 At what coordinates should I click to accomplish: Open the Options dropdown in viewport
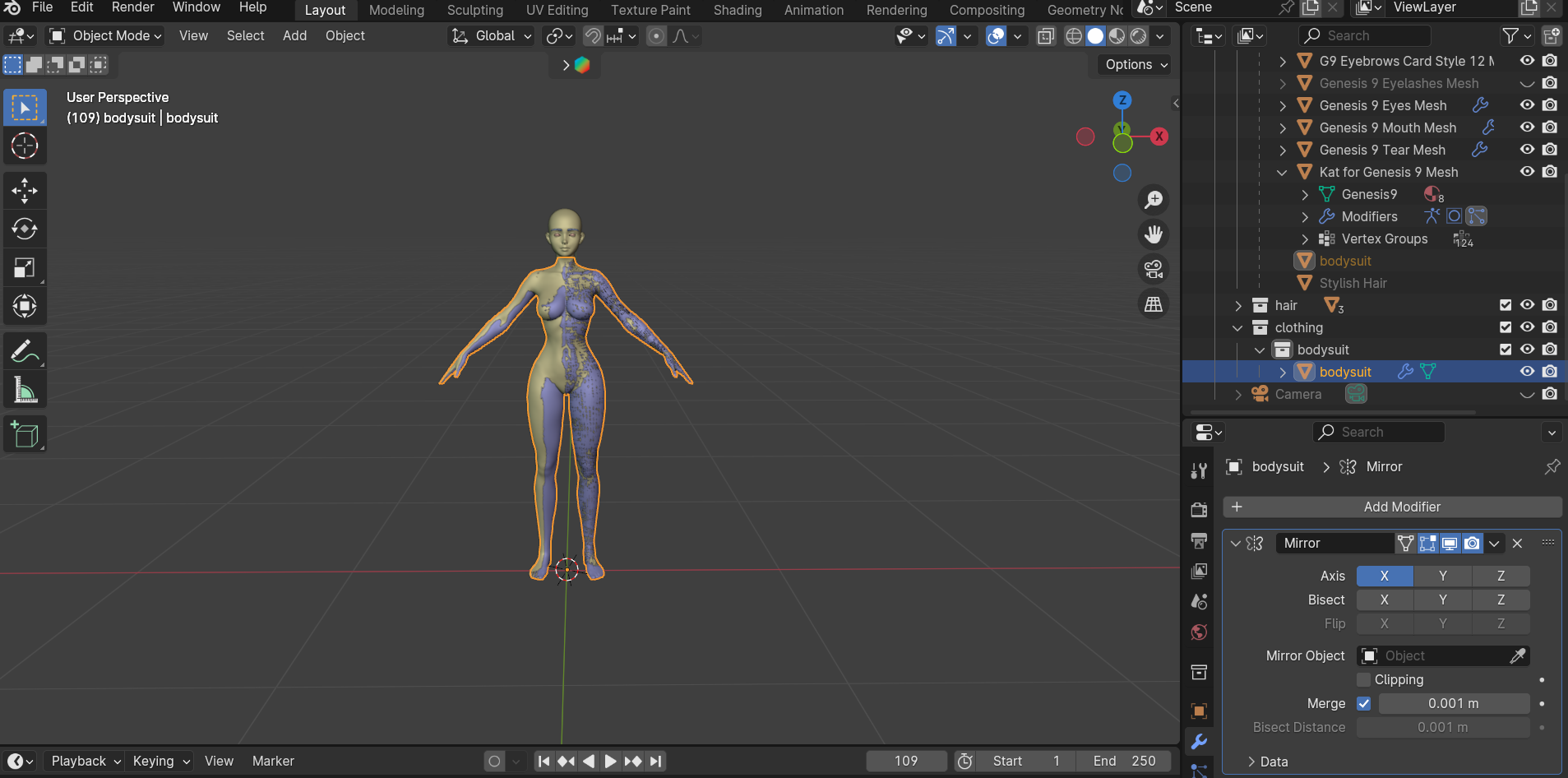1136,64
